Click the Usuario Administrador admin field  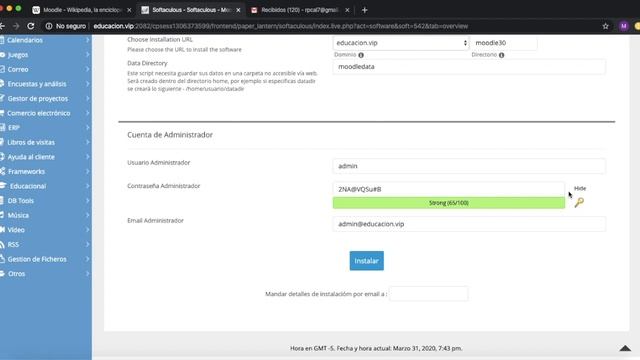pyautogui.click(x=469, y=166)
